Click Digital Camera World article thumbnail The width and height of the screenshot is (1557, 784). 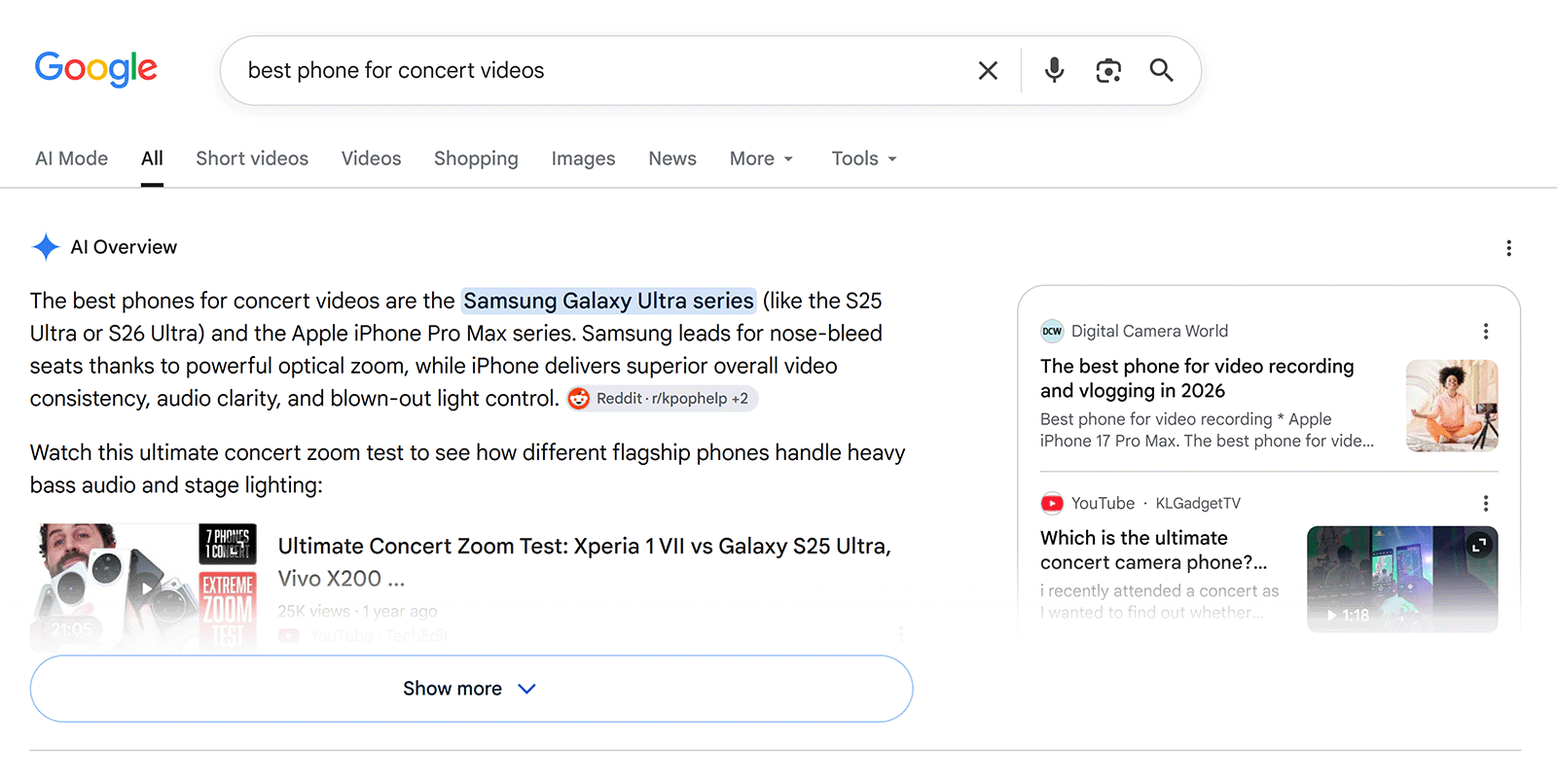[1452, 406]
